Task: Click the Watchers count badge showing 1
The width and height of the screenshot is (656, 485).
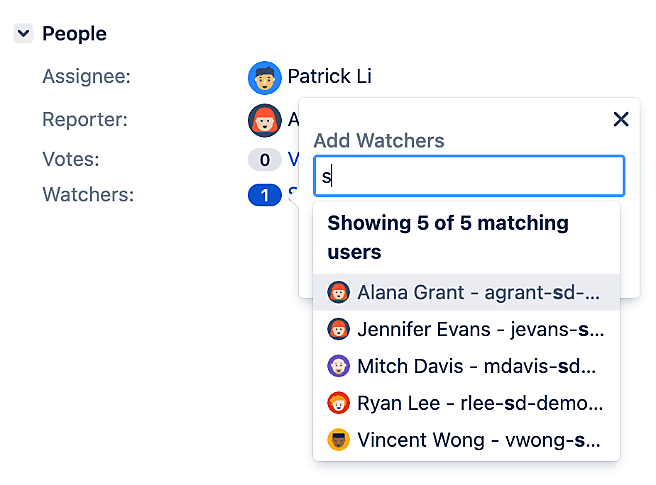Action: coord(264,195)
